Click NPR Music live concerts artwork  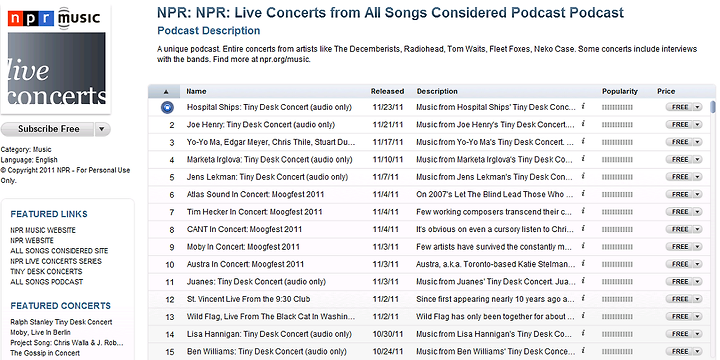56,58
